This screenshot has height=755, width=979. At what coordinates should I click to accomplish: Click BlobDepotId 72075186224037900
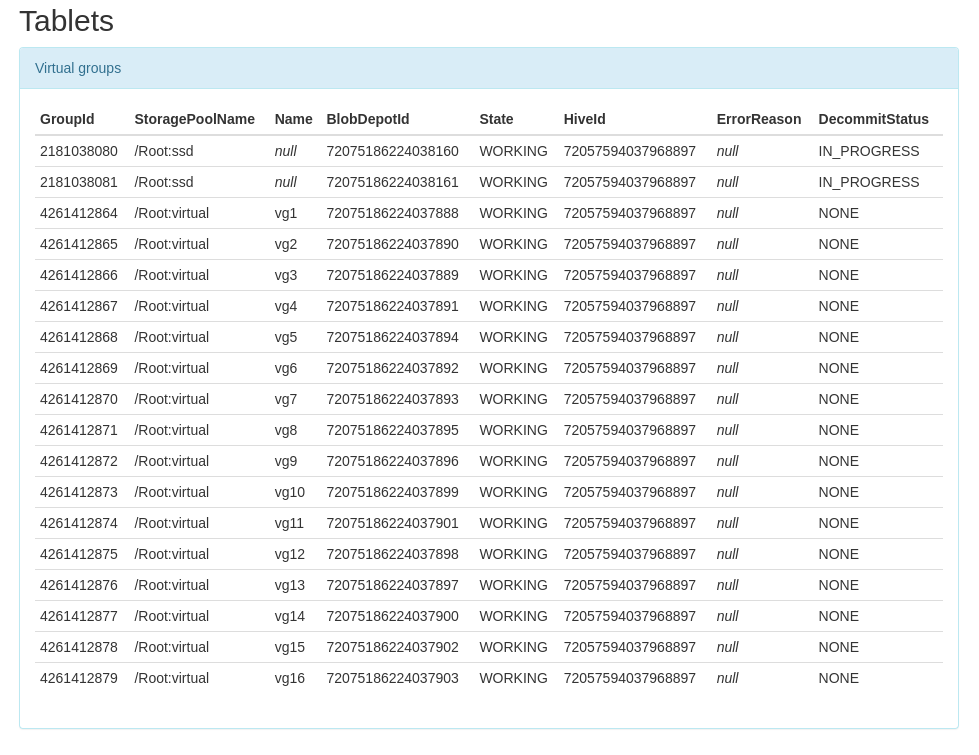click(392, 616)
